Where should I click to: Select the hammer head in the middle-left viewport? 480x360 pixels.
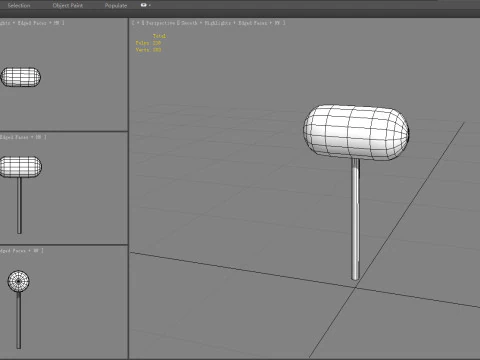click(21, 167)
